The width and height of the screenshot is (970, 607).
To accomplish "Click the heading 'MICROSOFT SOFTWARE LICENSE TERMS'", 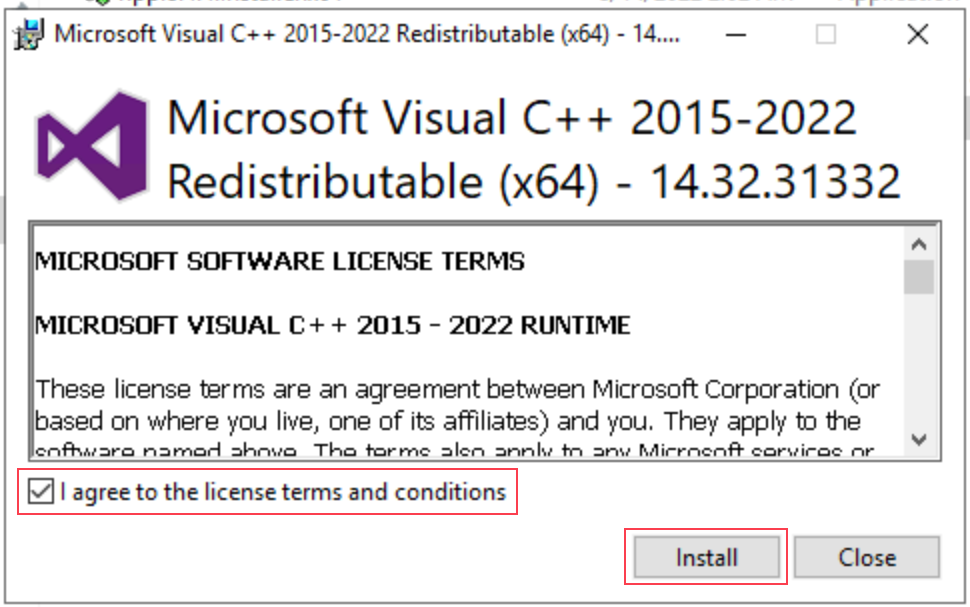I will click(x=280, y=261).
